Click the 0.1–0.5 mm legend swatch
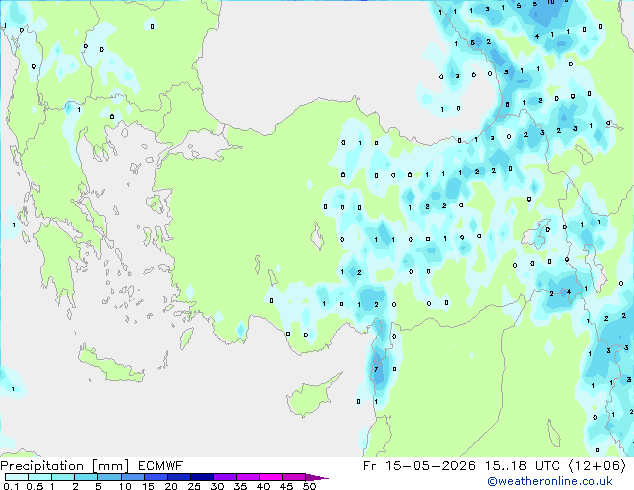This screenshot has width=634, height=490. coord(17,477)
